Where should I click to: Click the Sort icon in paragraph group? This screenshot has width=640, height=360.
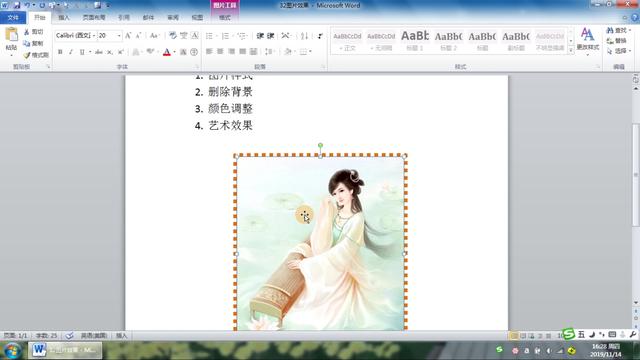click(x=304, y=36)
